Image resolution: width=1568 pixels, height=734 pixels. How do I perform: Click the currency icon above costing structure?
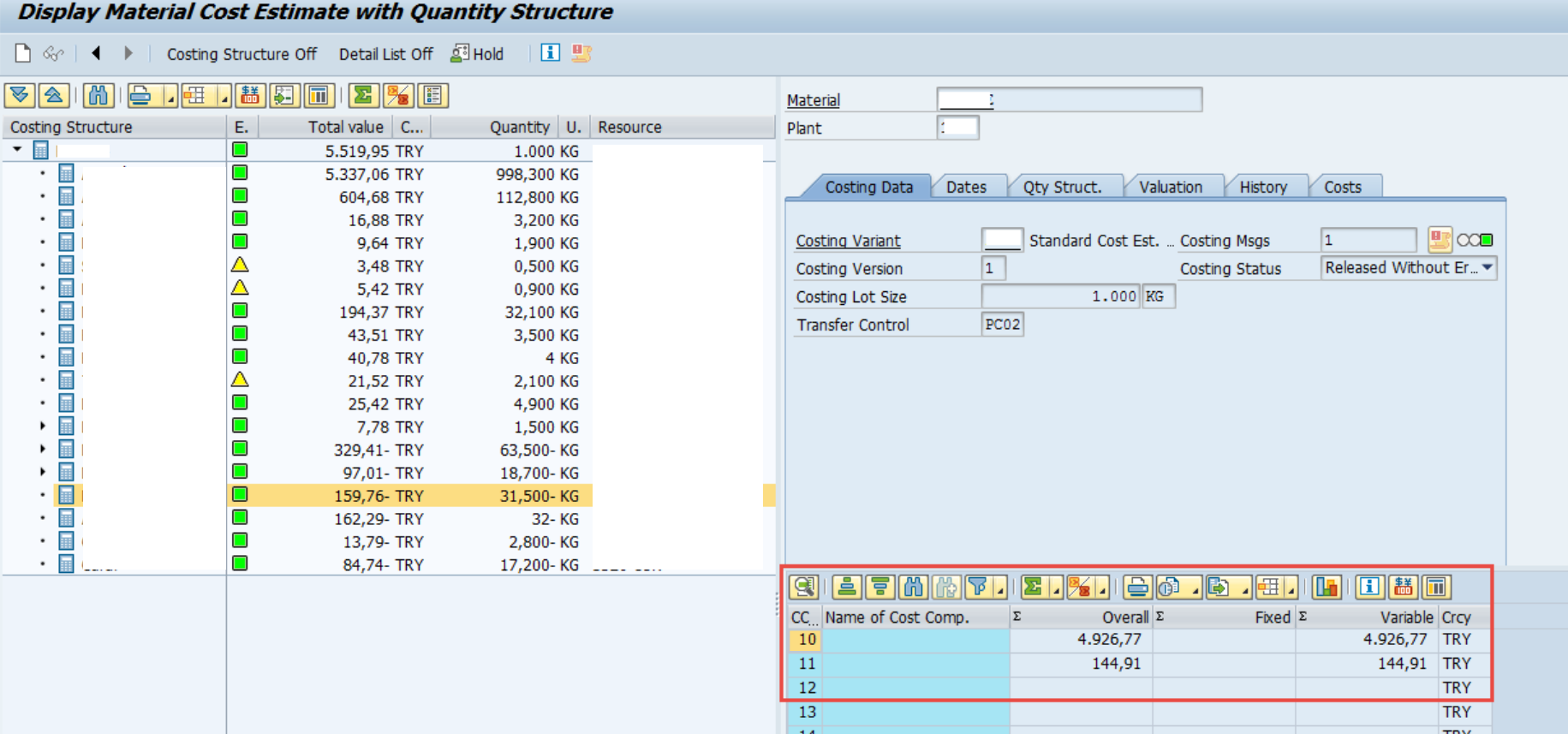[x=250, y=95]
